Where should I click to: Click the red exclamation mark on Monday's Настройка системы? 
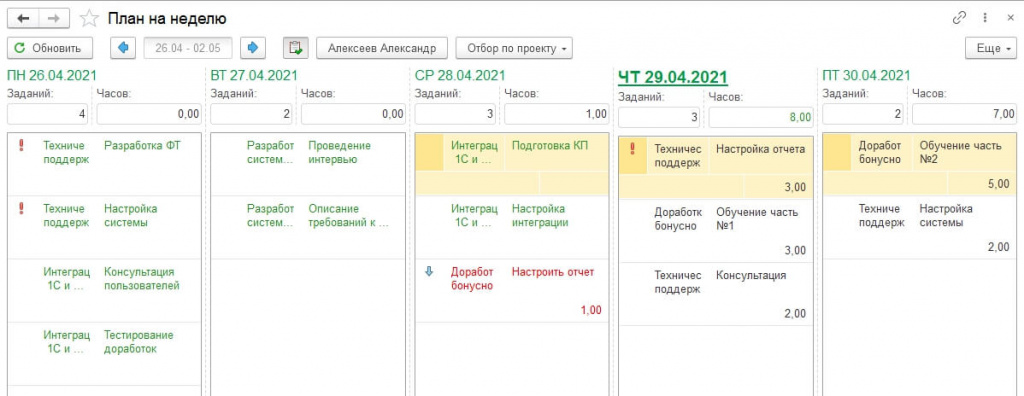[21, 209]
